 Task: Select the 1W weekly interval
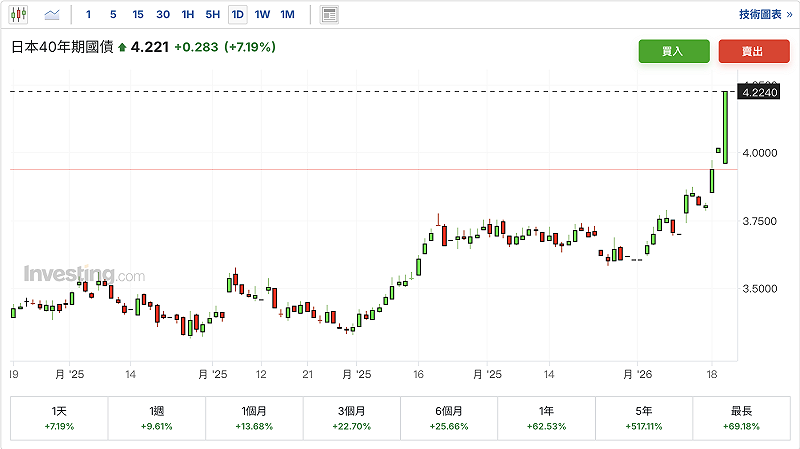(x=262, y=14)
